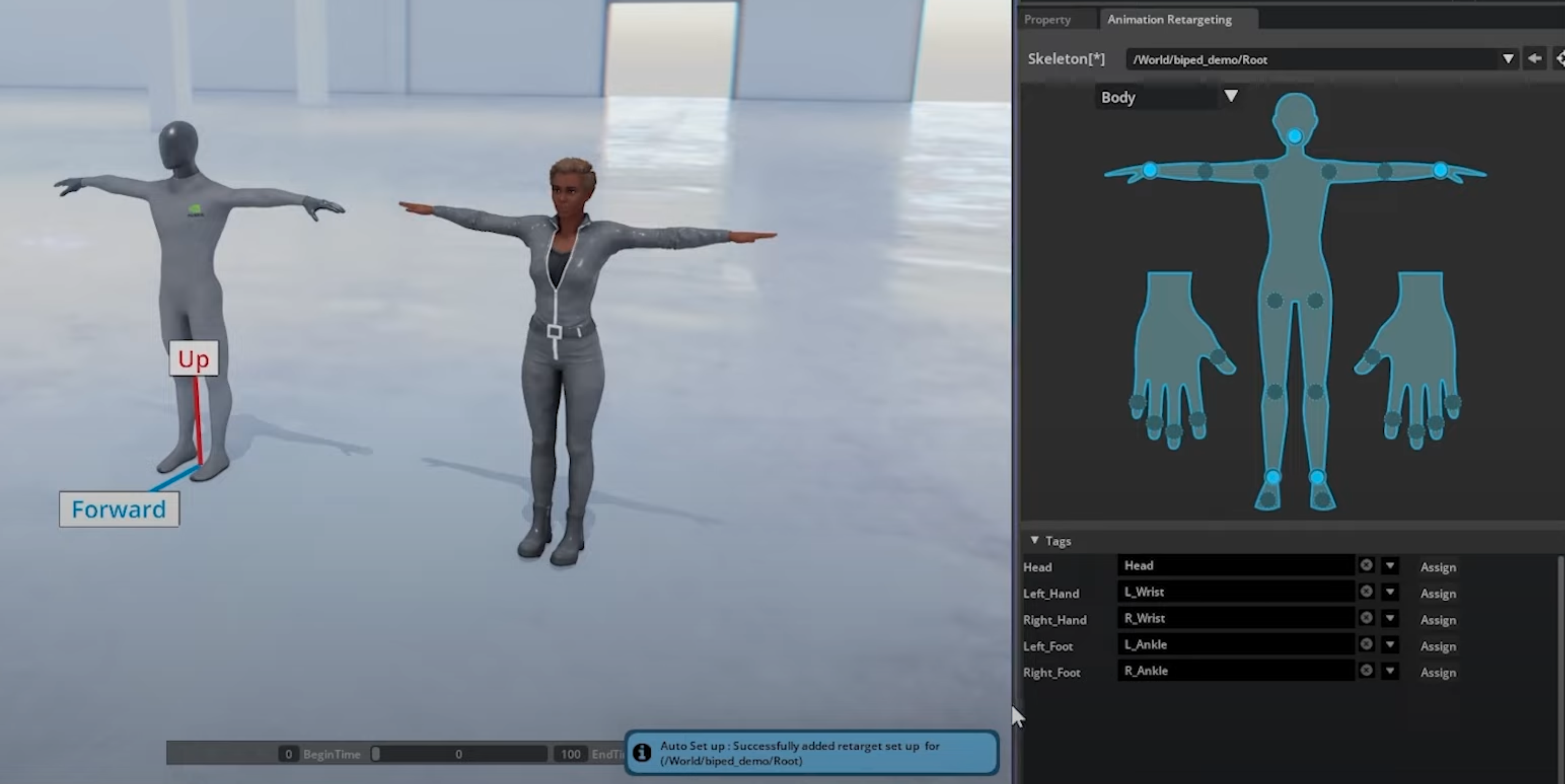Click the character's left wrist joint node
This screenshot has height=784, width=1565.
(x=1440, y=171)
